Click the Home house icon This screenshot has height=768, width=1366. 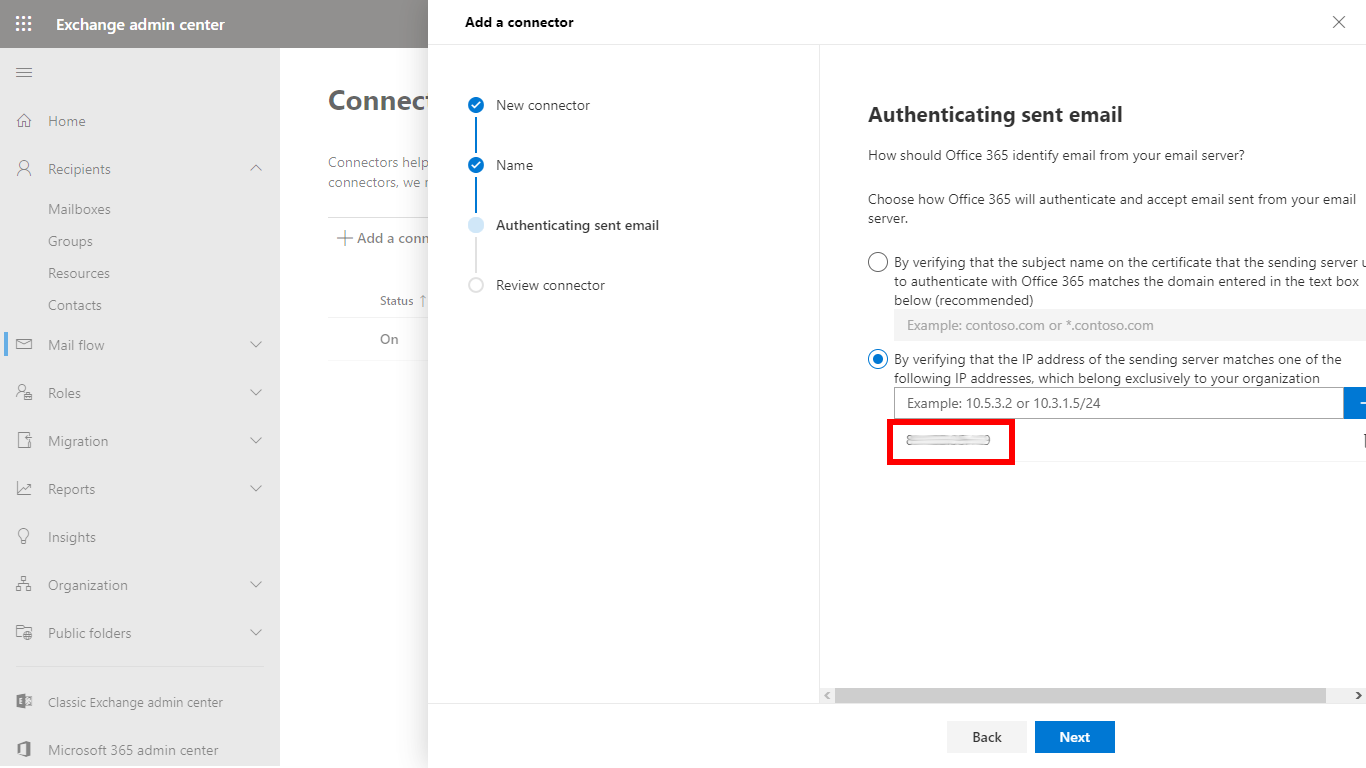coord(24,121)
